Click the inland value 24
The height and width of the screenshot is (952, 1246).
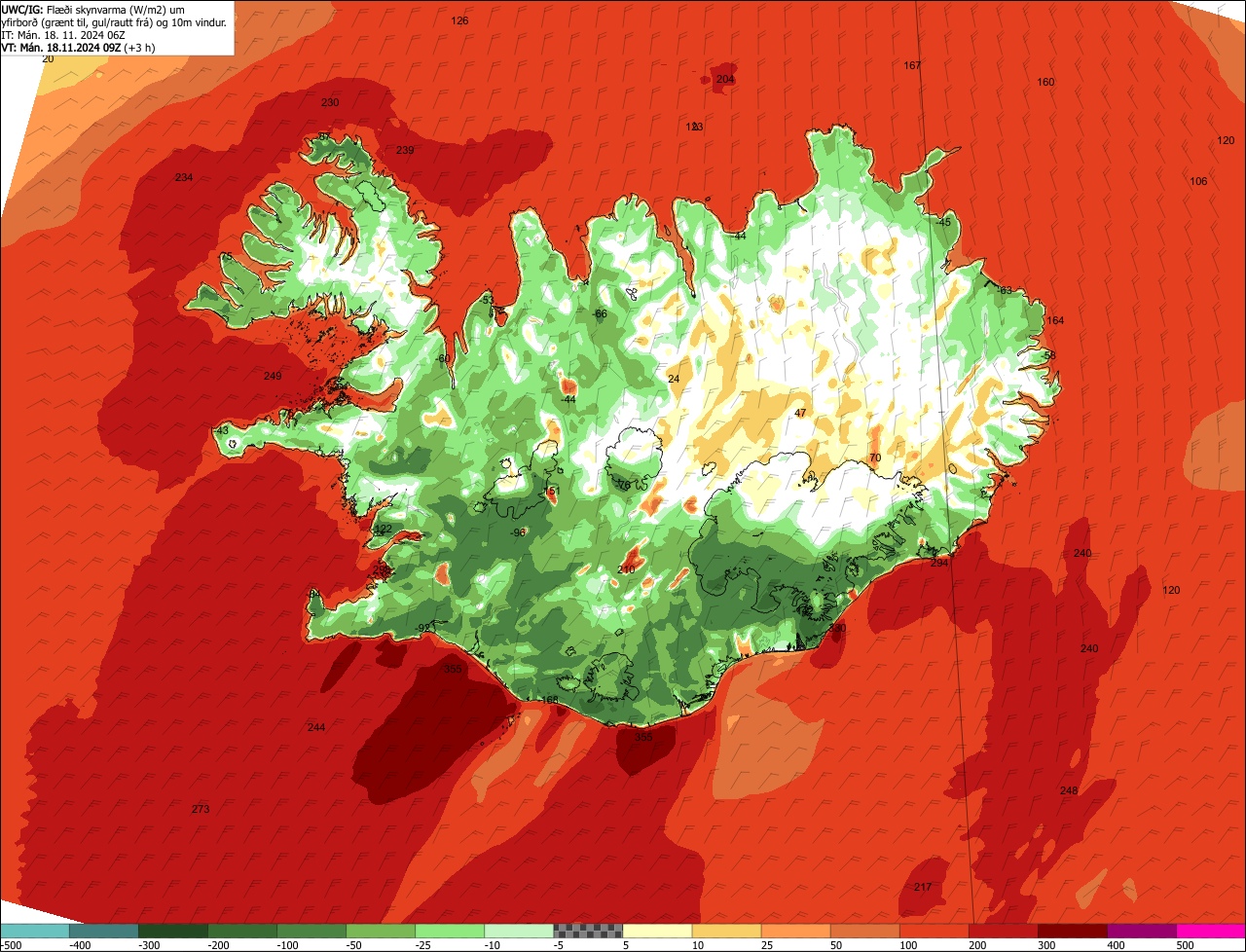(674, 379)
